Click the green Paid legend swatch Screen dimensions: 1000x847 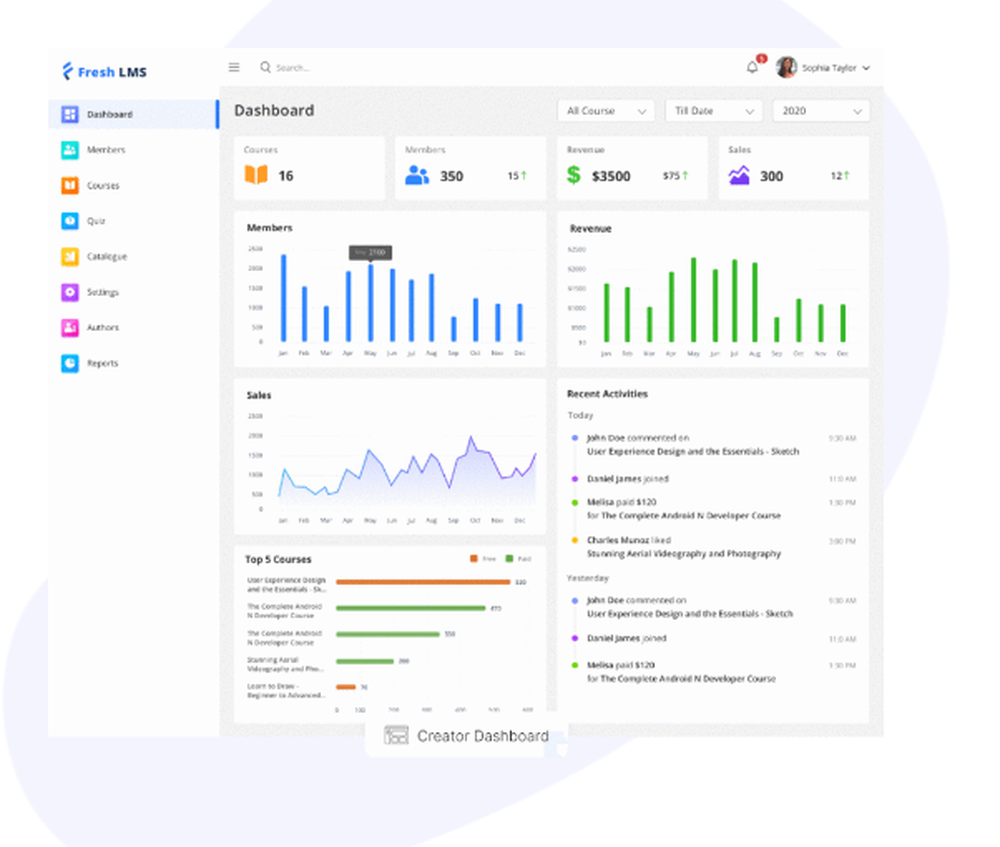(509, 559)
